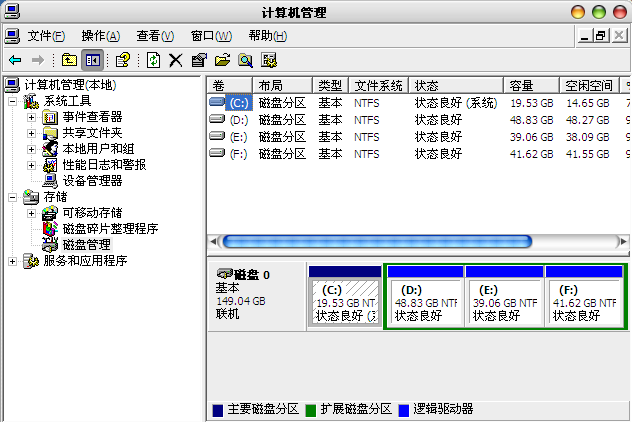643x425 pixels.
Task: Click the blue 逻辑驱动器 legend swatch
Action: coord(403,410)
